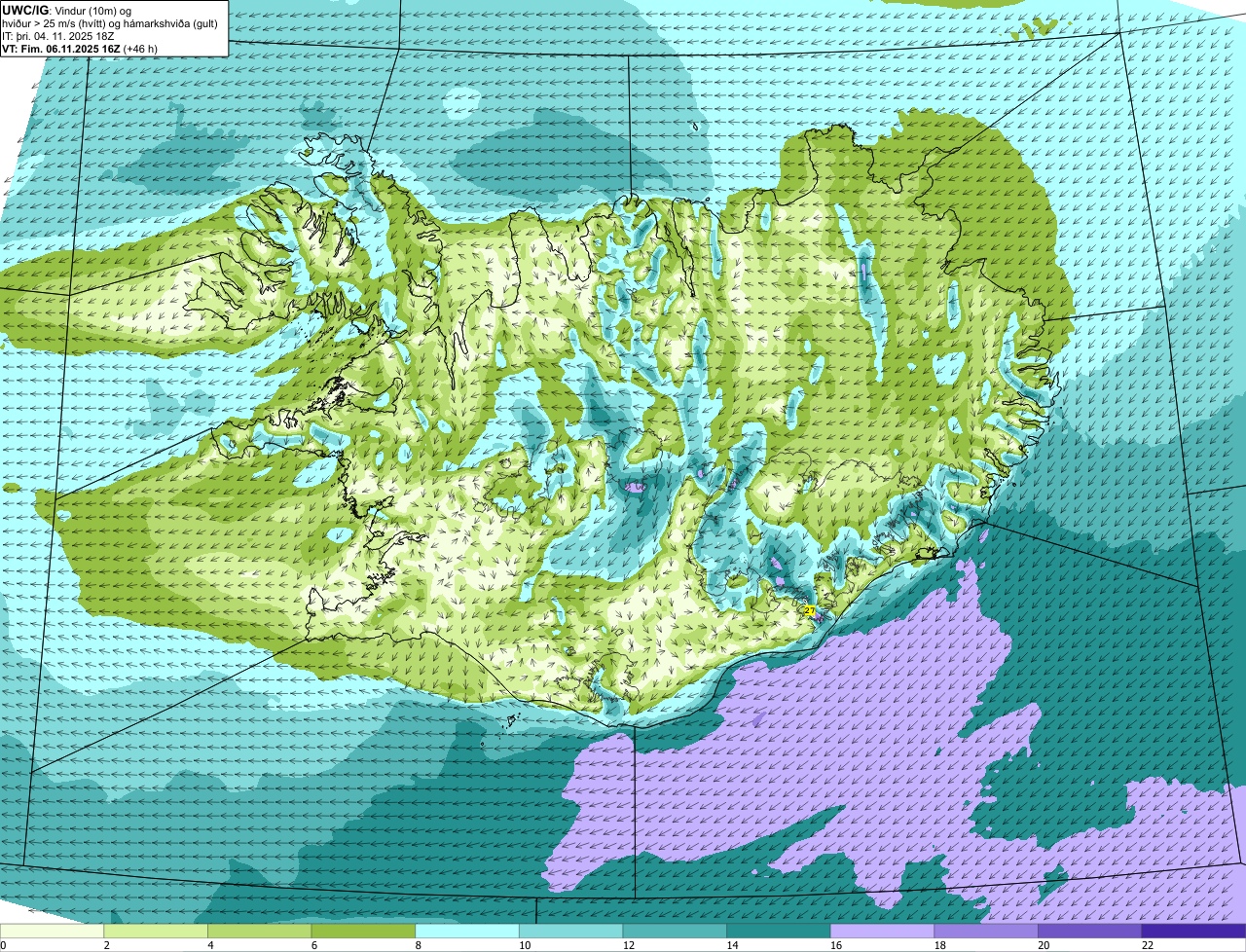Choose the teal swatch between 12 and 14
Image resolution: width=1246 pixels, height=952 pixels.
click(x=675, y=931)
